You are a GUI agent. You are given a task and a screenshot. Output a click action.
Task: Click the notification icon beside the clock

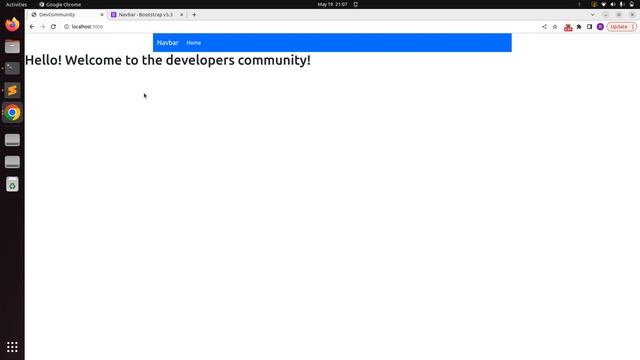tap(356, 4)
